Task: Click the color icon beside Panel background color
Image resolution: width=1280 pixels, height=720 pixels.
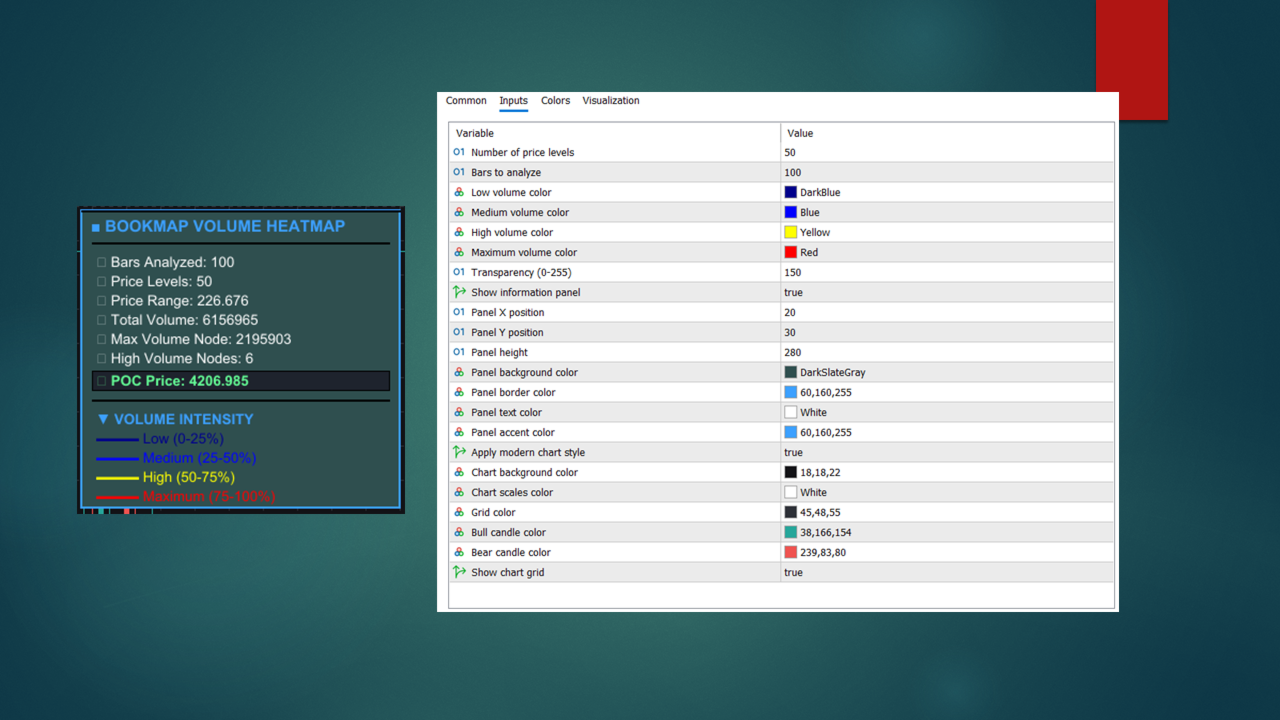Action: 459,372
